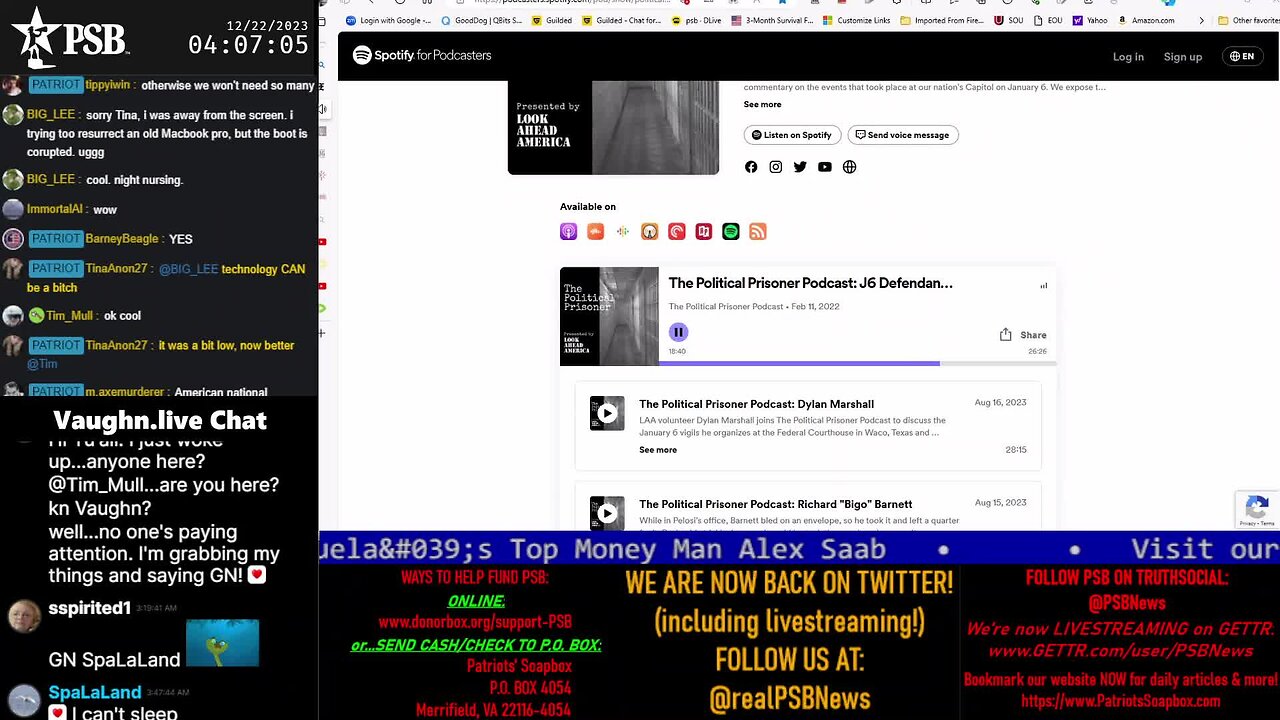Click the Send voice message button

[x=903, y=135]
